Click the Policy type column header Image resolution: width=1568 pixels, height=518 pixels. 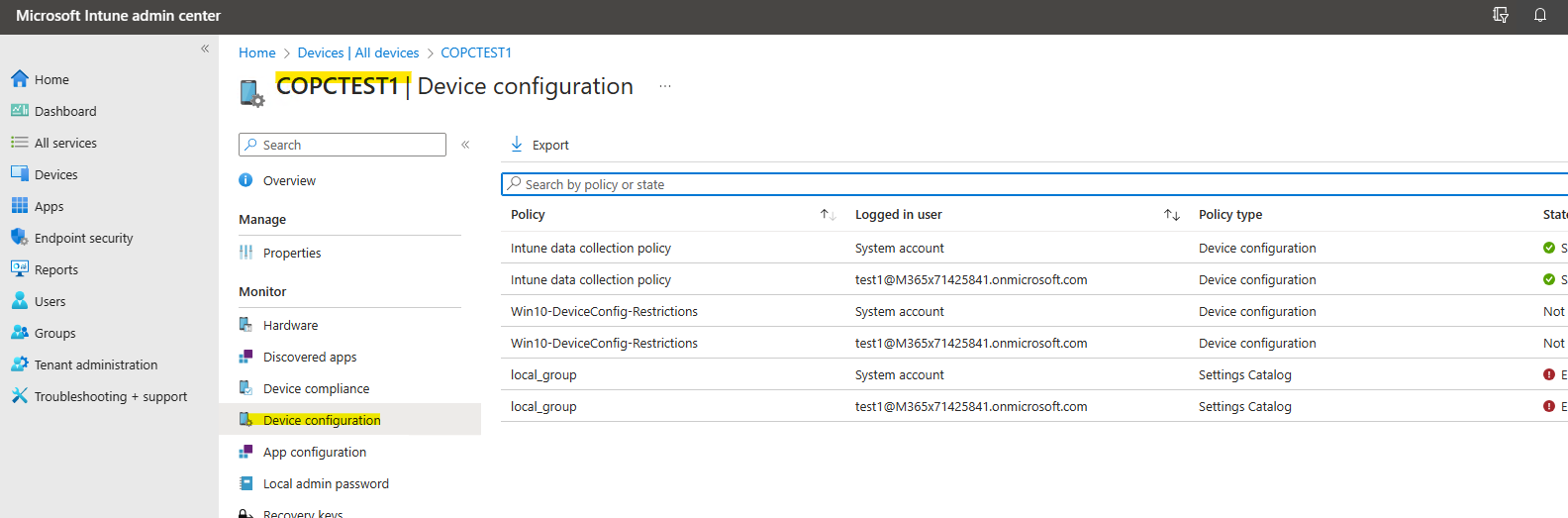(1230, 214)
